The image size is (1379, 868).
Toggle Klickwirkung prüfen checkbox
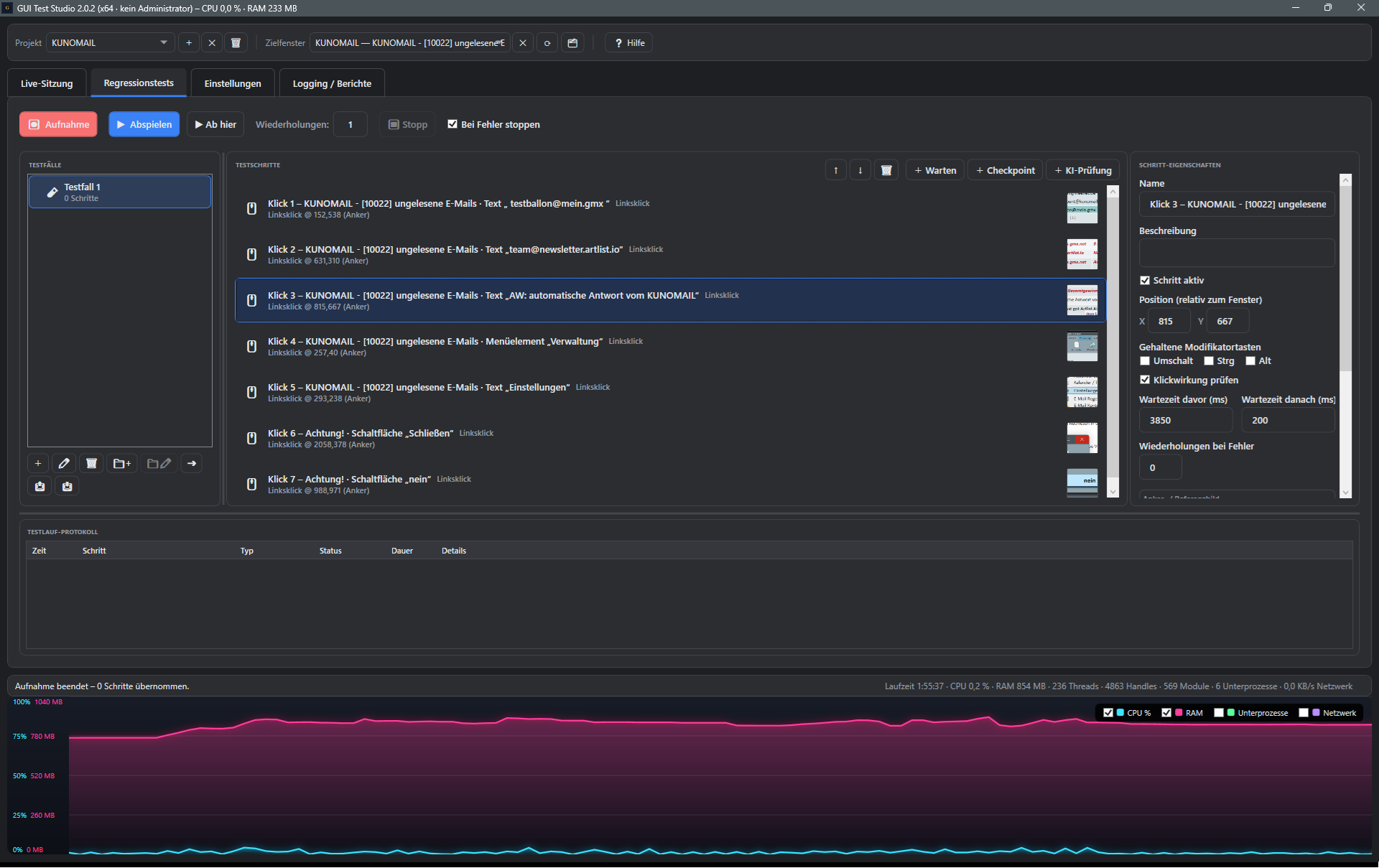1145,380
